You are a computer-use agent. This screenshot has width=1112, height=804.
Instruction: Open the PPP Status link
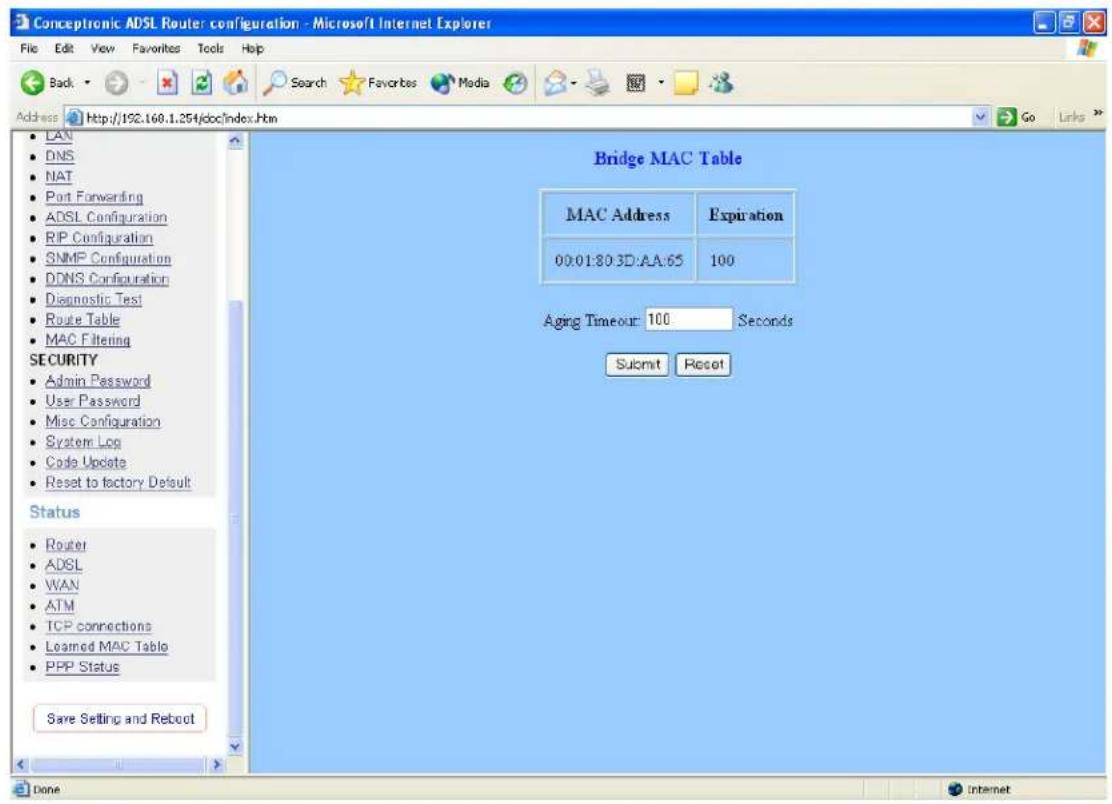click(x=82, y=667)
